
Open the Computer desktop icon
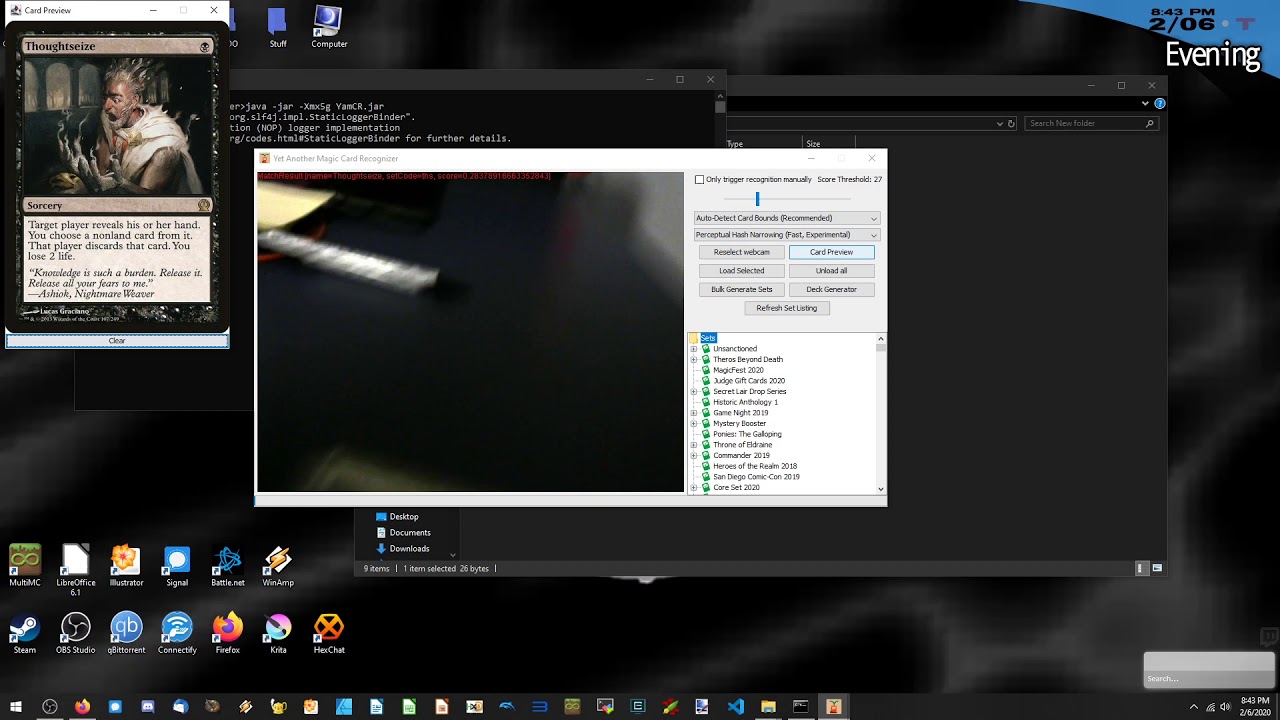tap(329, 28)
